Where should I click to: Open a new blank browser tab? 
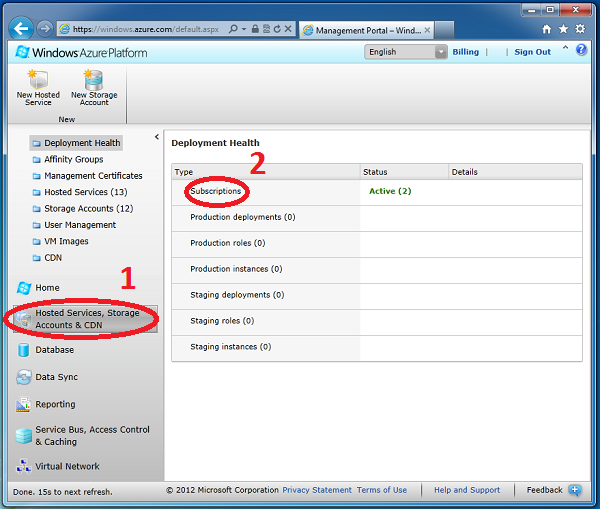click(444, 30)
